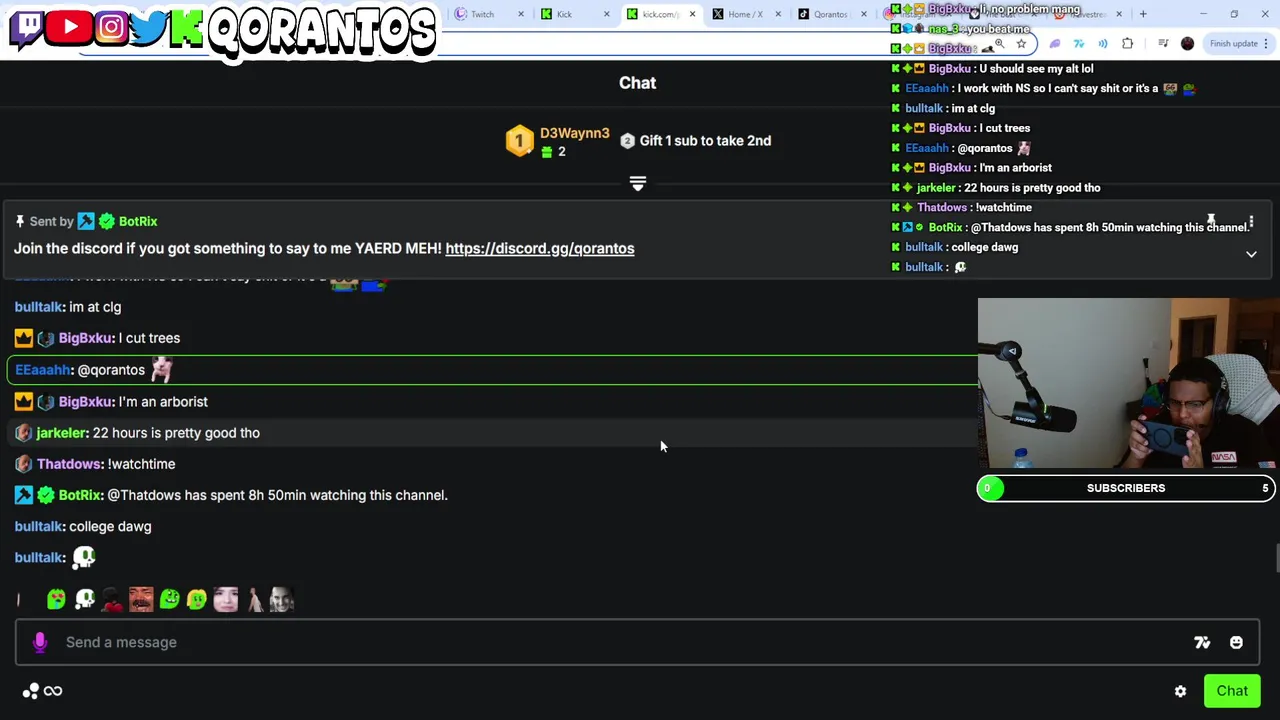Viewport: 1280px width, 720px height.
Task: Open the translate icon in message box
Action: click(x=1202, y=643)
